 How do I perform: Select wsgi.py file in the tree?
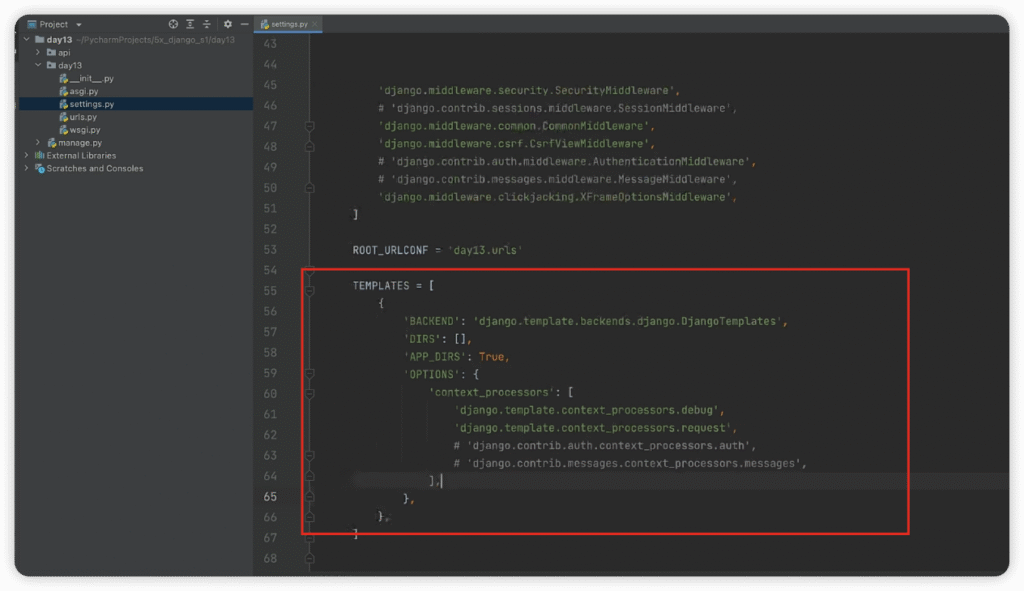coord(84,130)
